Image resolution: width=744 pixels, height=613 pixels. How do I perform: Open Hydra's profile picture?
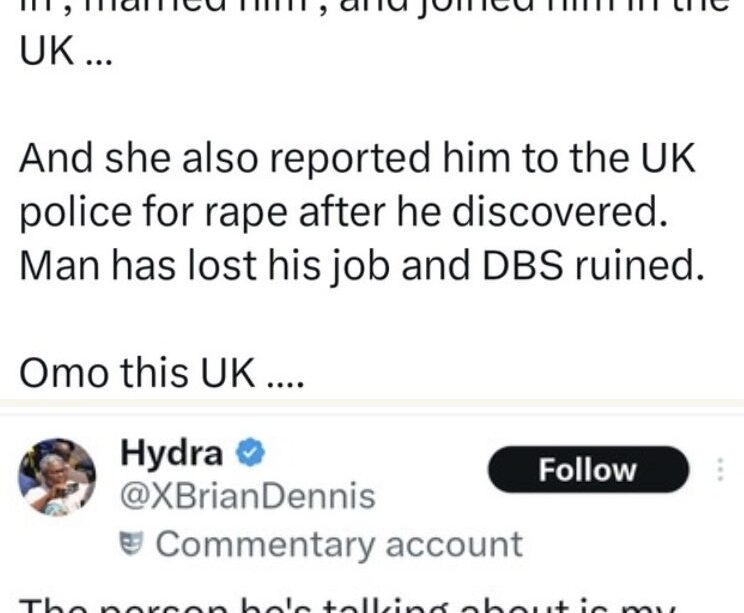[57, 476]
